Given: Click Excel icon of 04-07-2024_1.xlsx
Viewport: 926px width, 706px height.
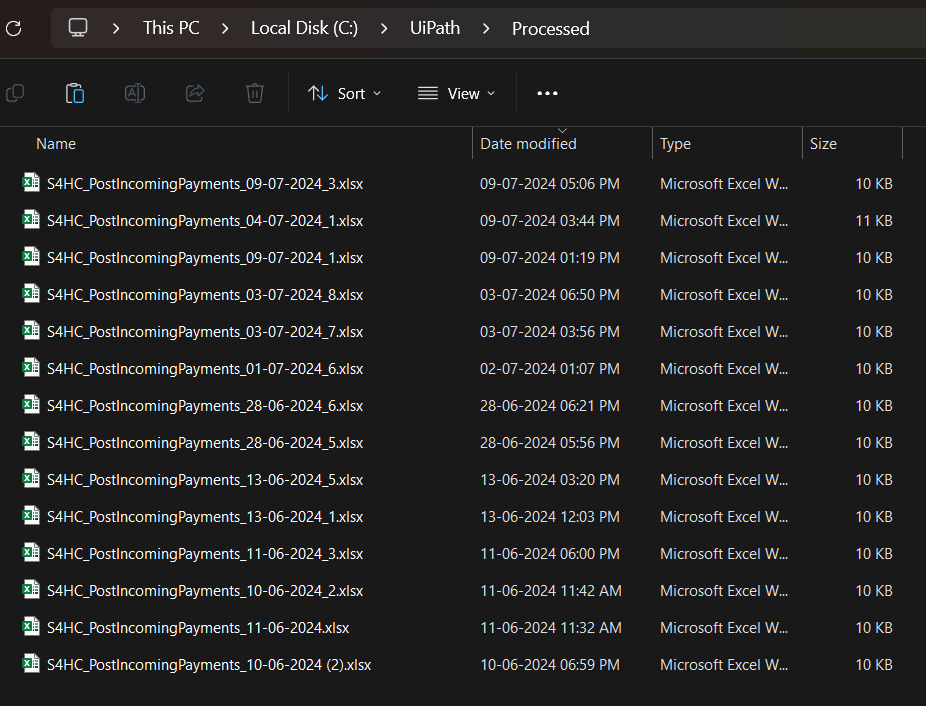Looking at the screenshot, I should (31, 220).
